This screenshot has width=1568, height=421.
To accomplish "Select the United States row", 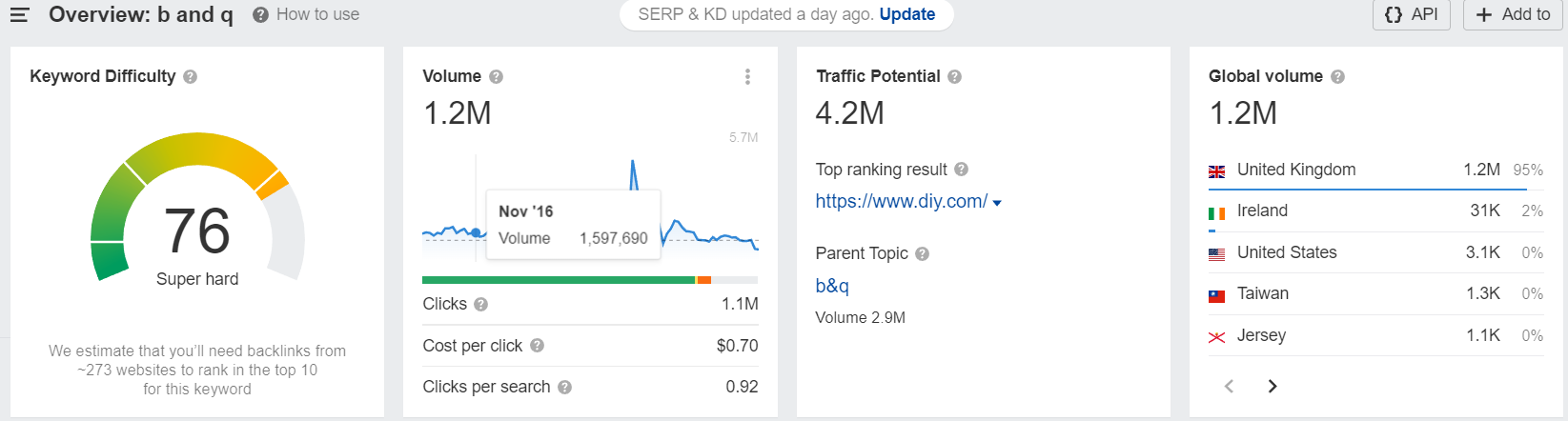I will [x=1375, y=252].
